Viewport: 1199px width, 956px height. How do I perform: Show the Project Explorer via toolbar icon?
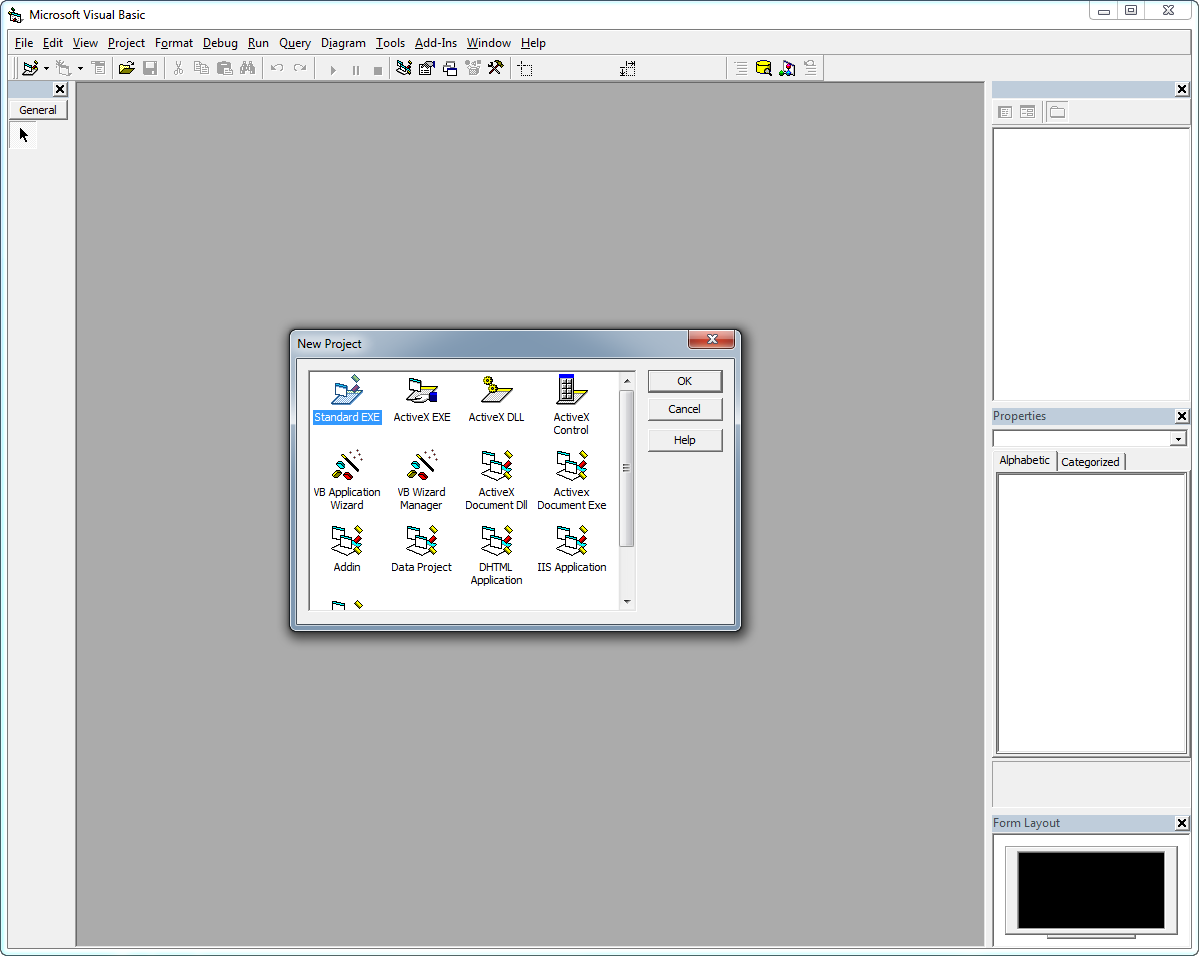click(404, 68)
